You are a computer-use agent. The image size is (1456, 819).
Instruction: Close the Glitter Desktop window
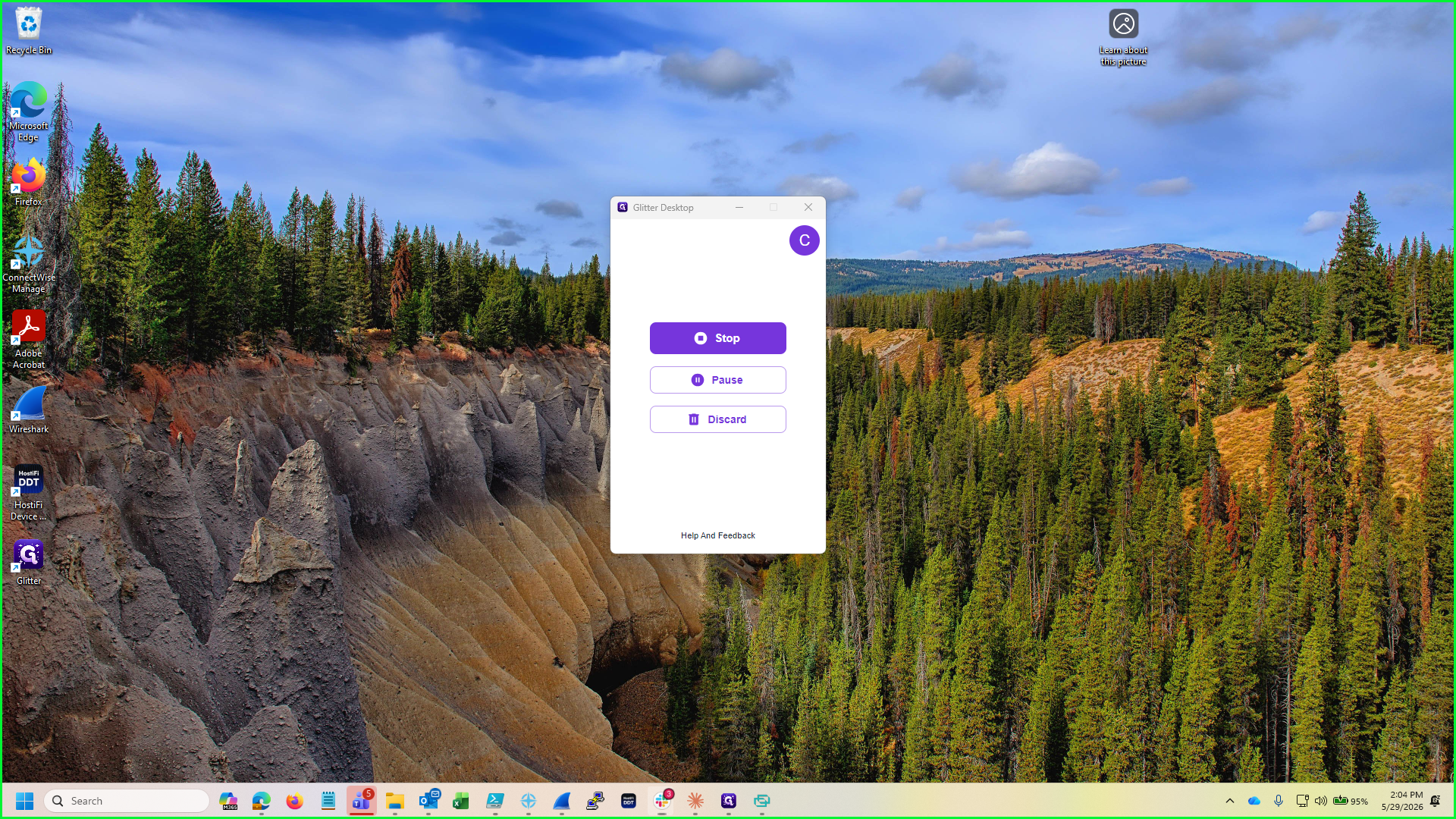(x=808, y=207)
